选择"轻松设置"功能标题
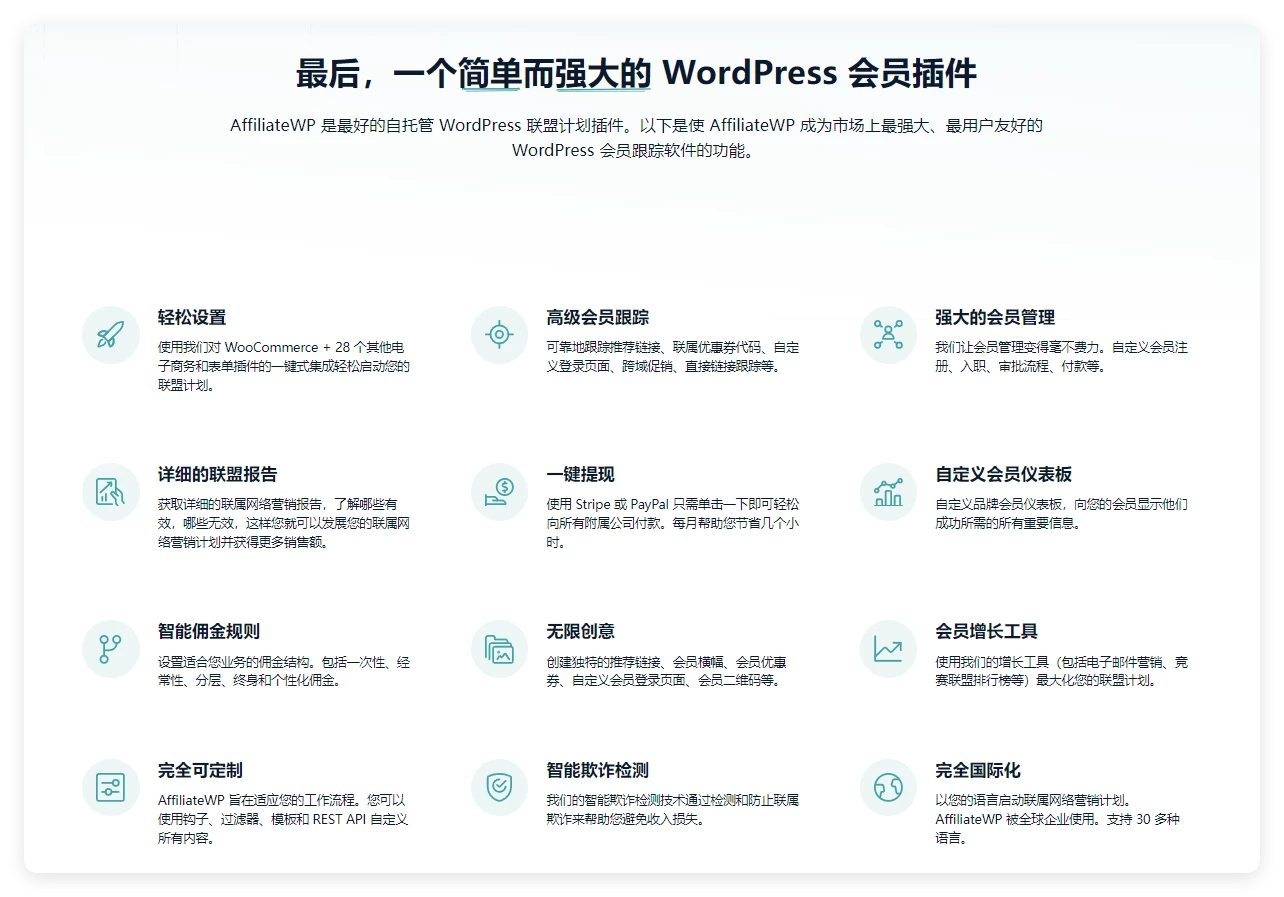This screenshot has width=1284, height=897. [x=190, y=317]
